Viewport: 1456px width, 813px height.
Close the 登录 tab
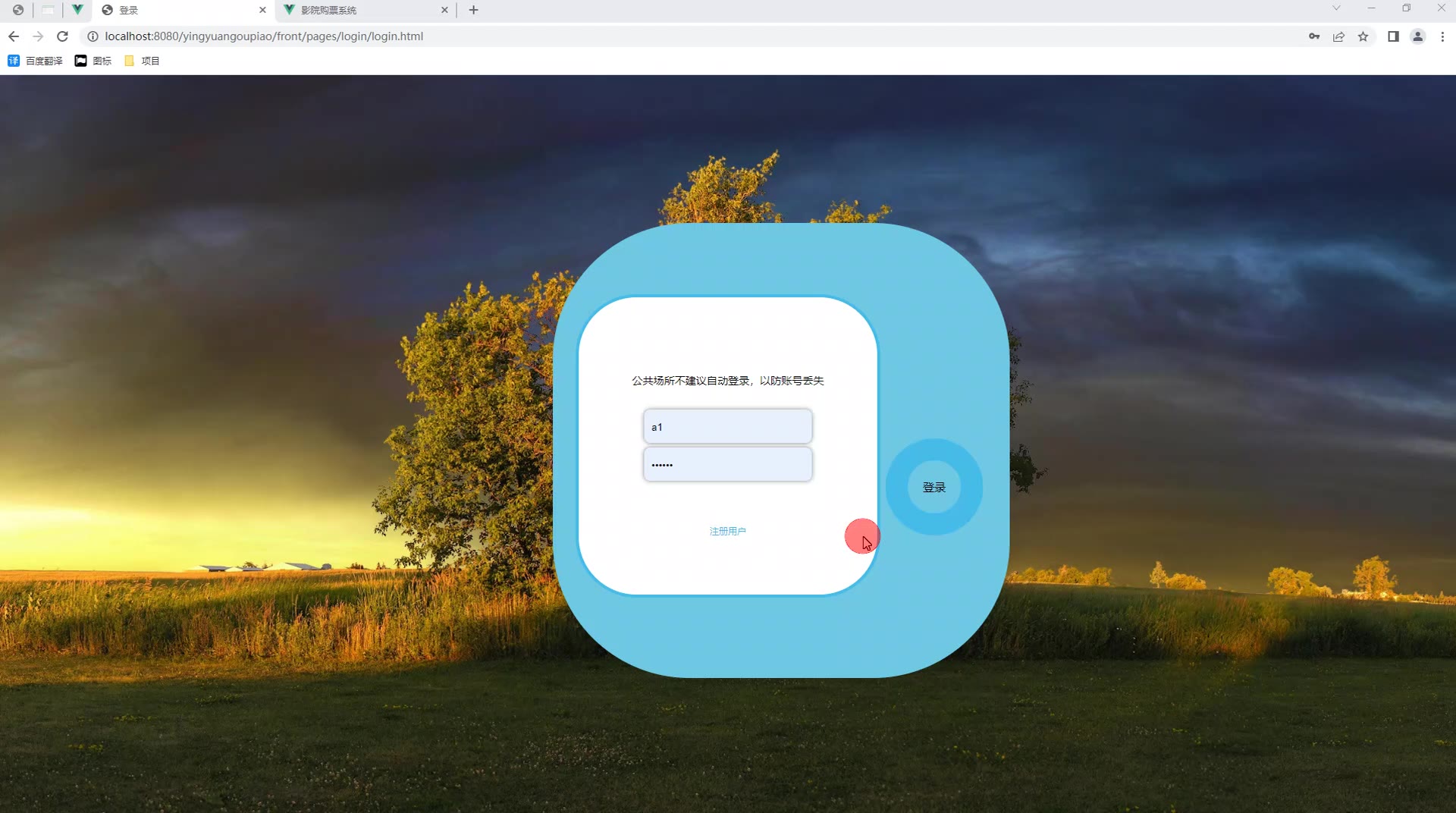click(262, 10)
